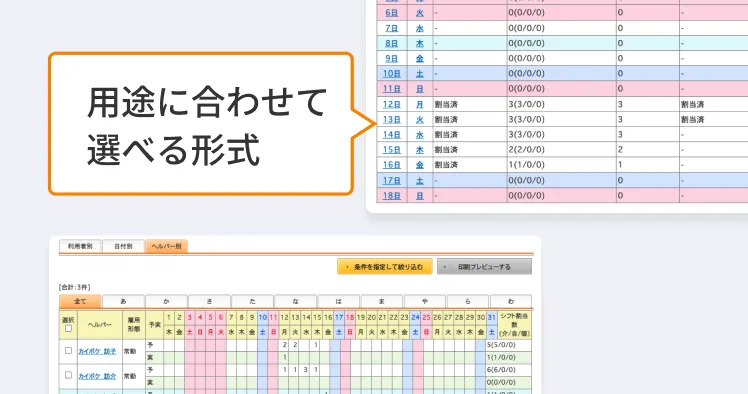This screenshot has height=394, width=748.
Task: Switch to the 利用者別 tab
Action: 80,247
